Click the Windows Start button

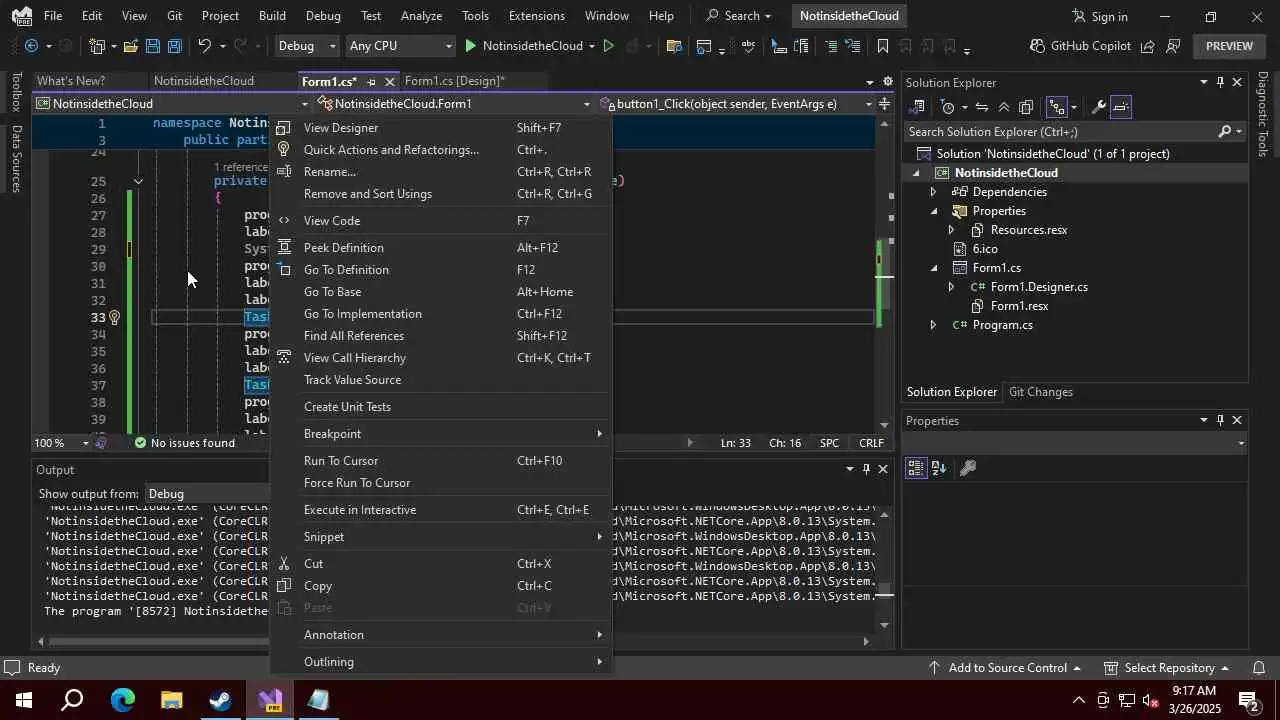tap(23, 700)
